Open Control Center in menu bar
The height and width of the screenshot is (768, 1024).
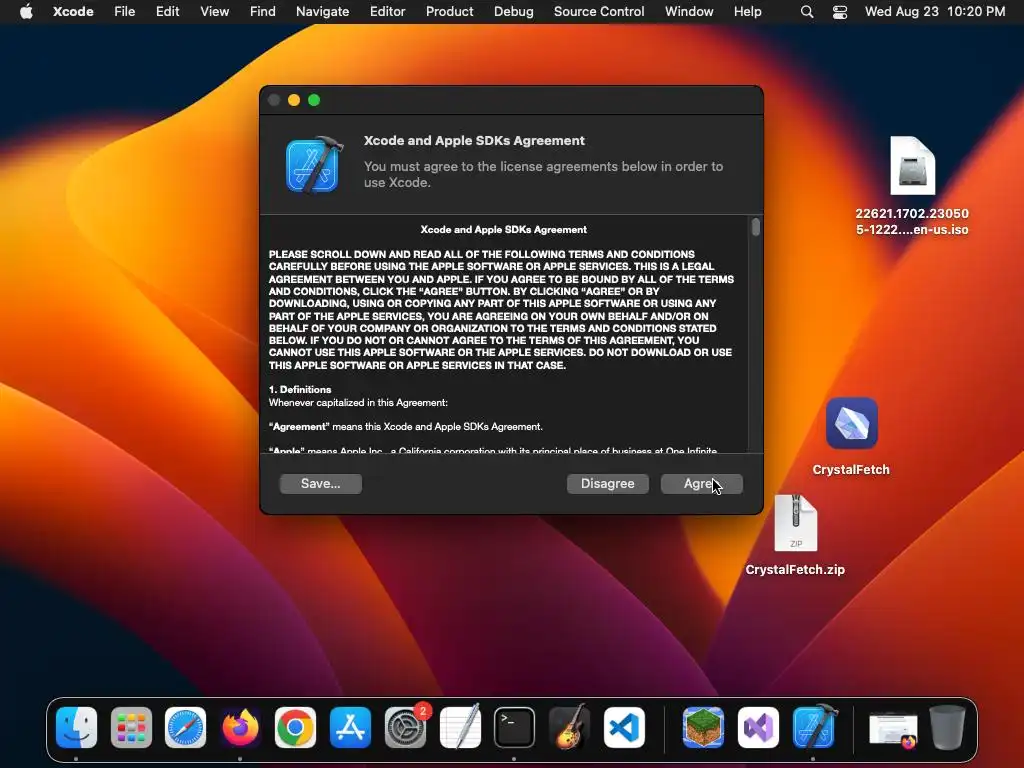840,11
